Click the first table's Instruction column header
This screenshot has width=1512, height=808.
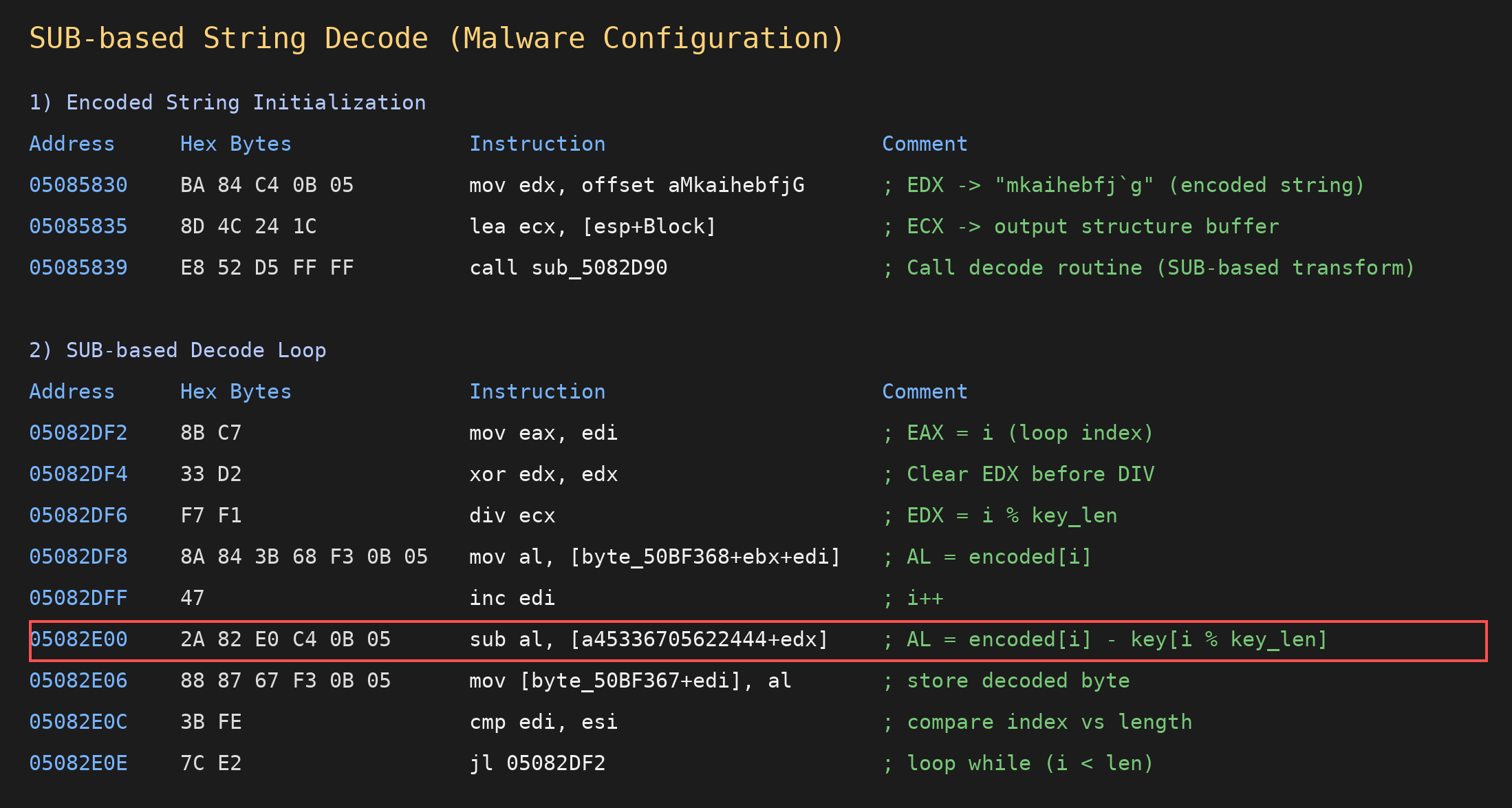537,144
